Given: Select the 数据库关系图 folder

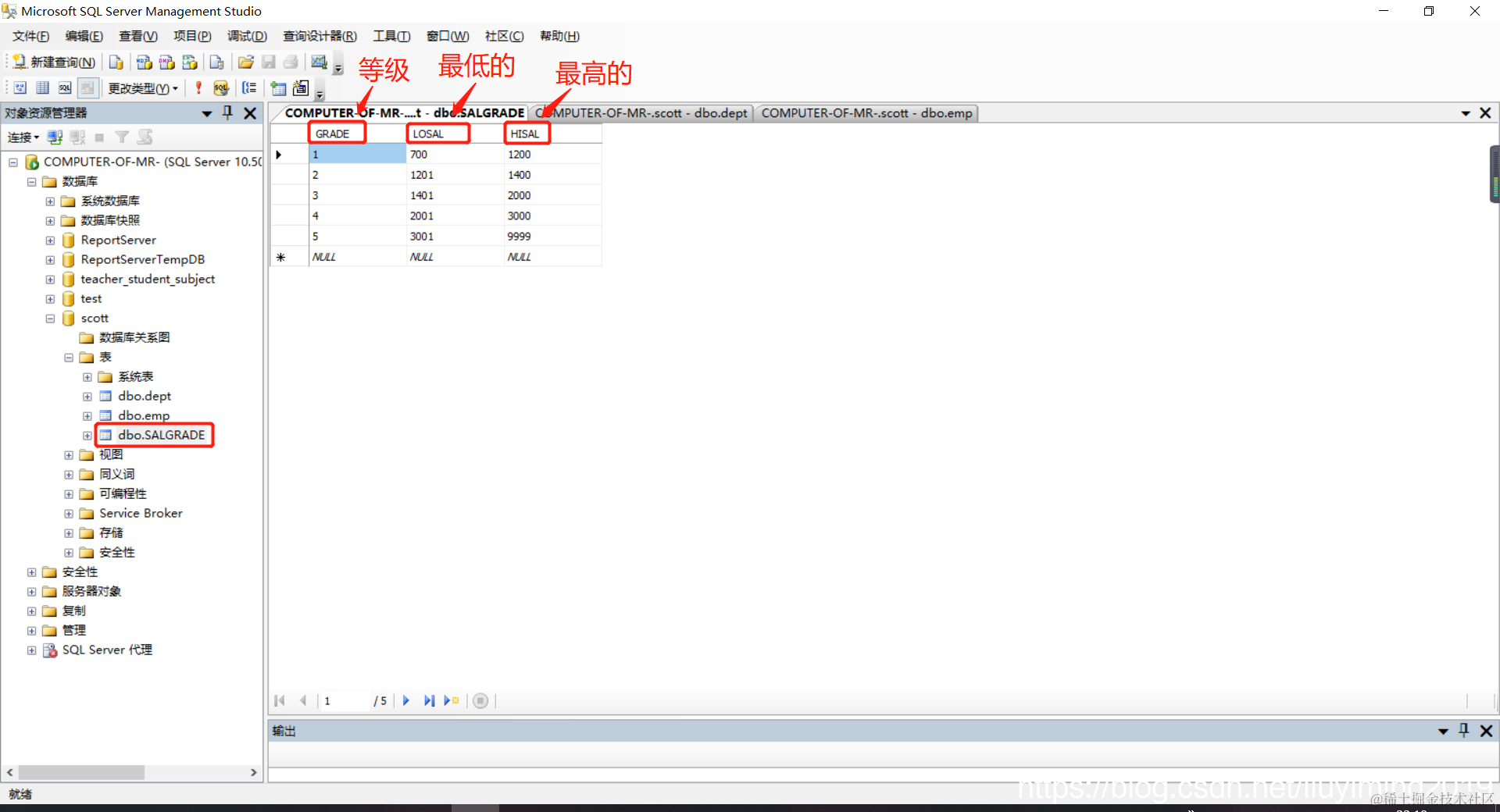Looking at the screenshot, I should pos(134,337).
